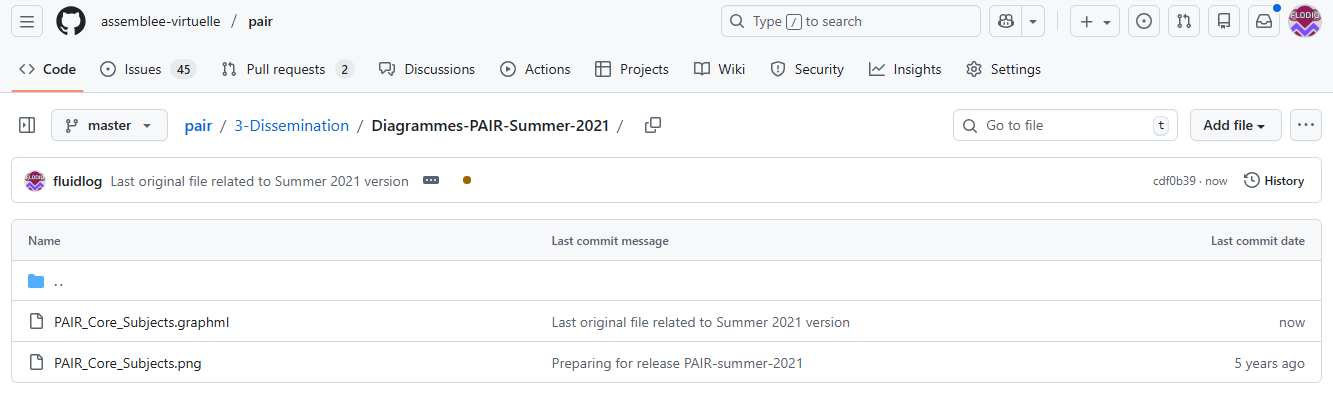Go to parent directory folder
The height and width of the screenshot is (404, 1333).
coord(58,281)
